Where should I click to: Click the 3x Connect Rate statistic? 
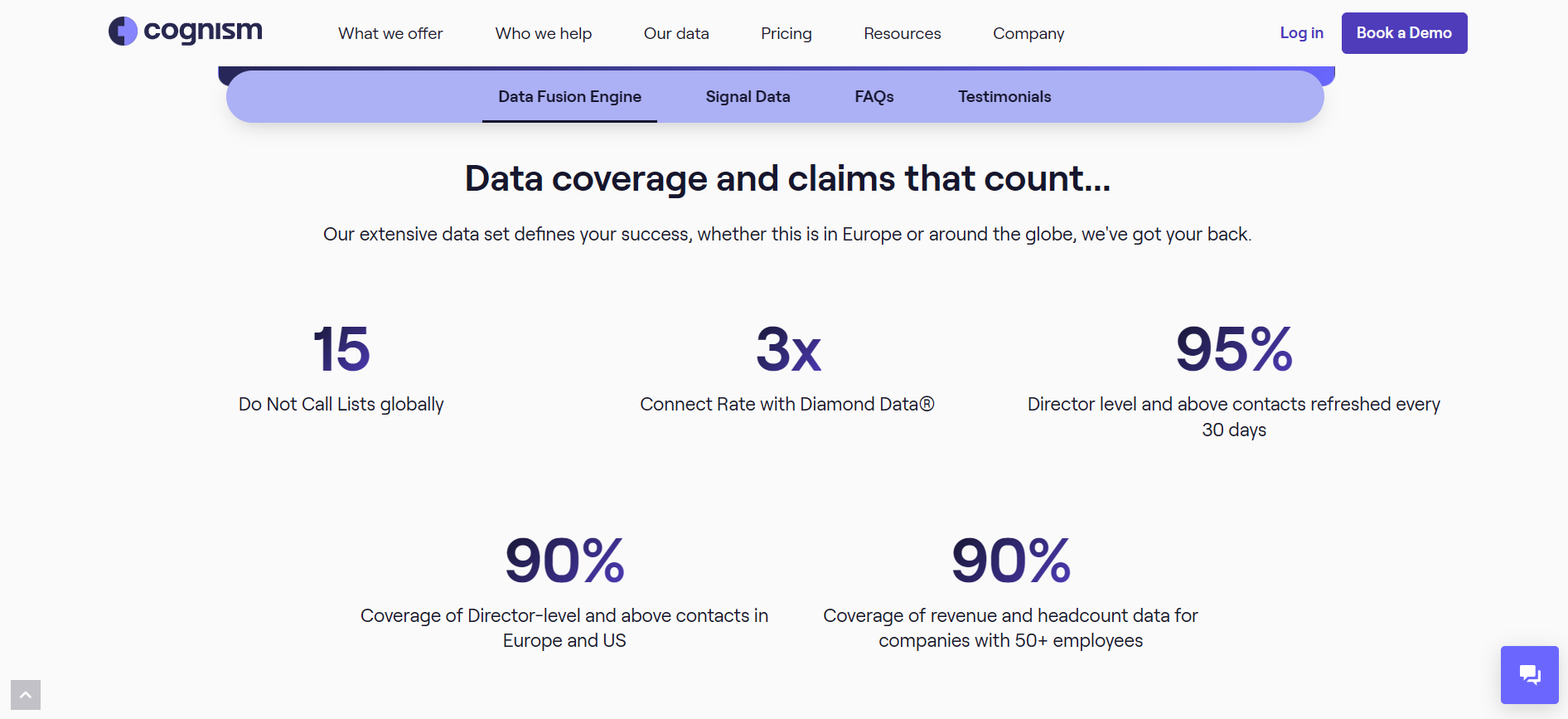(x=787, y=368)
